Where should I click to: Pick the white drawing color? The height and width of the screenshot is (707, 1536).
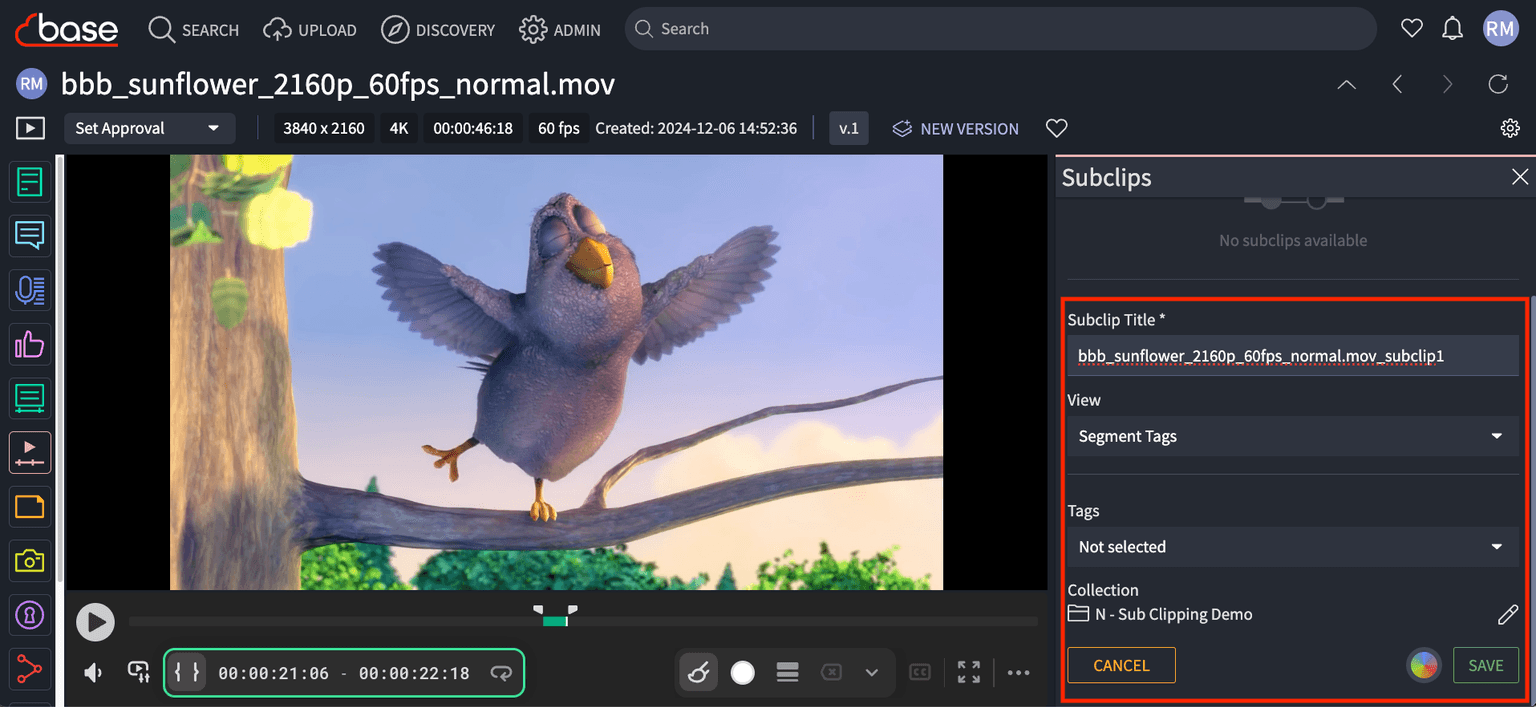click(743, 673)
